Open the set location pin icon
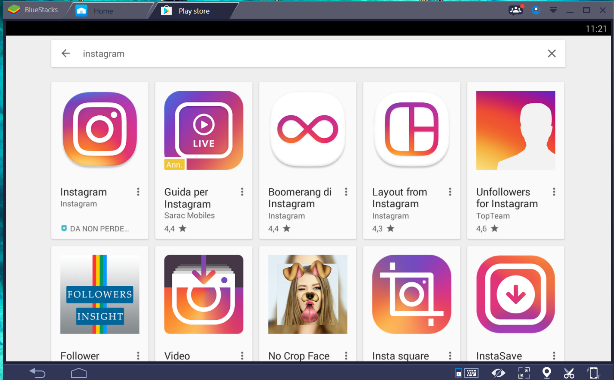Viewport: 614px width, 380px height. [547, 373]
